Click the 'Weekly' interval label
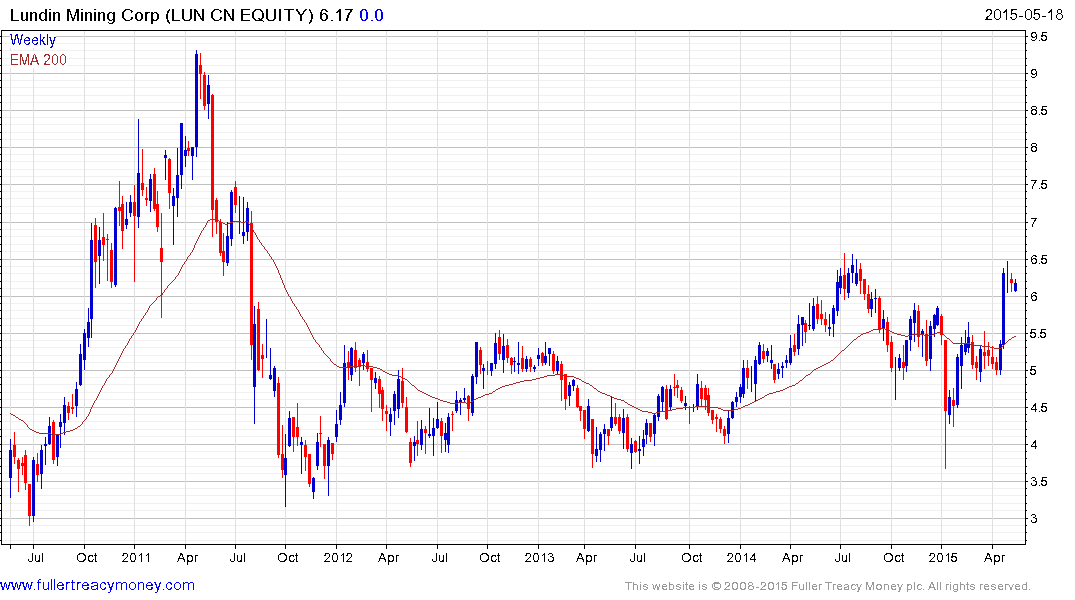Viewport: 1075px width, 600px height. click(33, 40)
